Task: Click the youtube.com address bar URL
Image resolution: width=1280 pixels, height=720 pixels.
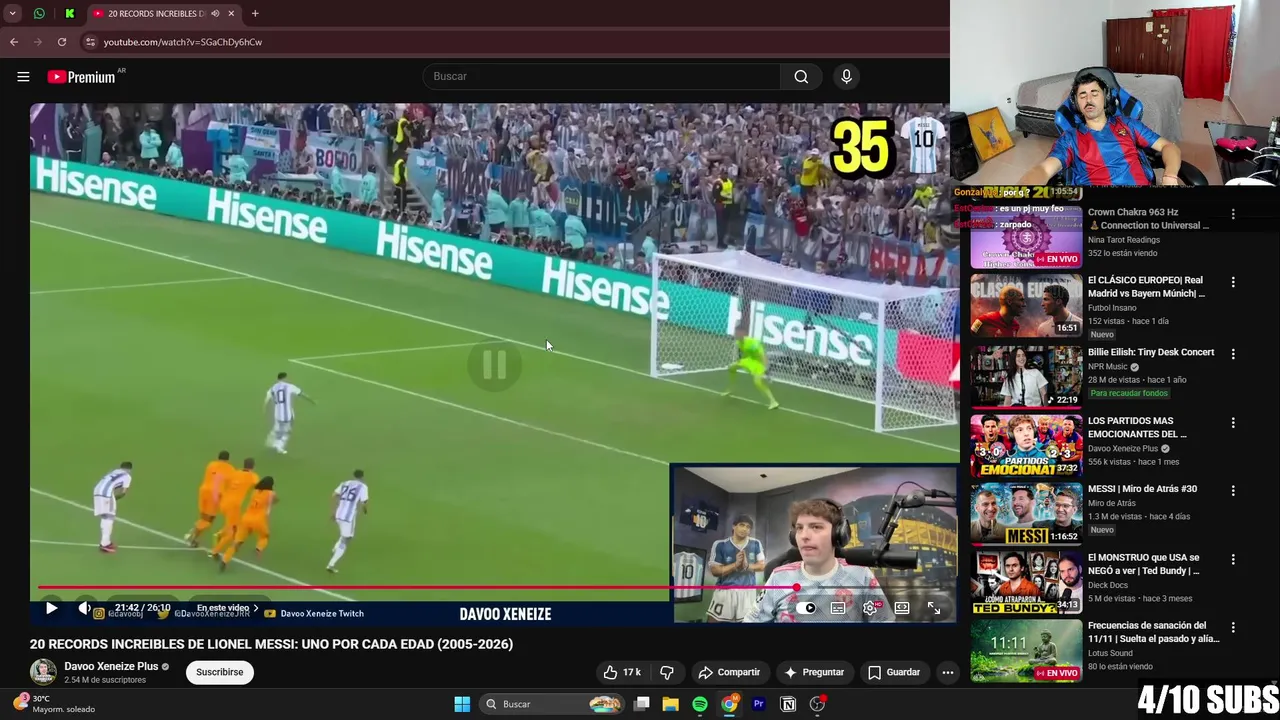Action: pyautogui.click(x=183, y=42)
